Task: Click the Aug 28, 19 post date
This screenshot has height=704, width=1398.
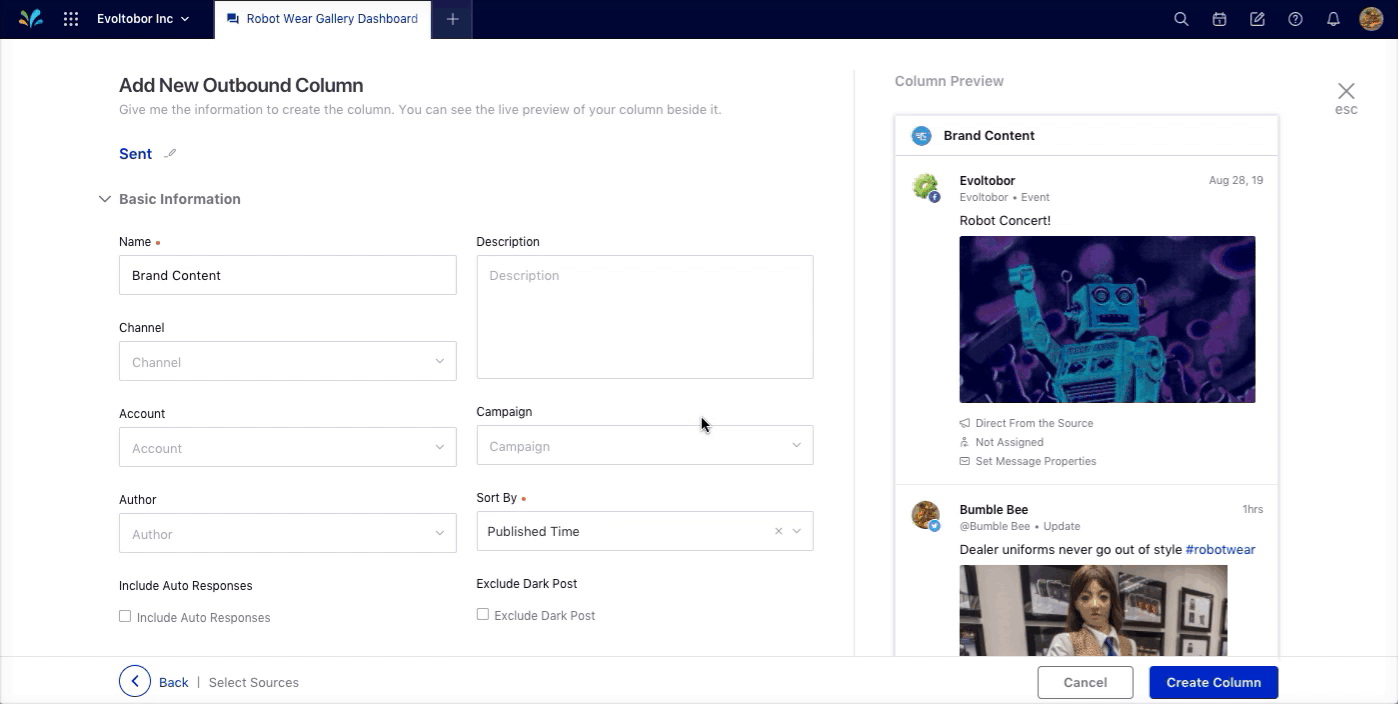Action: pos(1236,181)
